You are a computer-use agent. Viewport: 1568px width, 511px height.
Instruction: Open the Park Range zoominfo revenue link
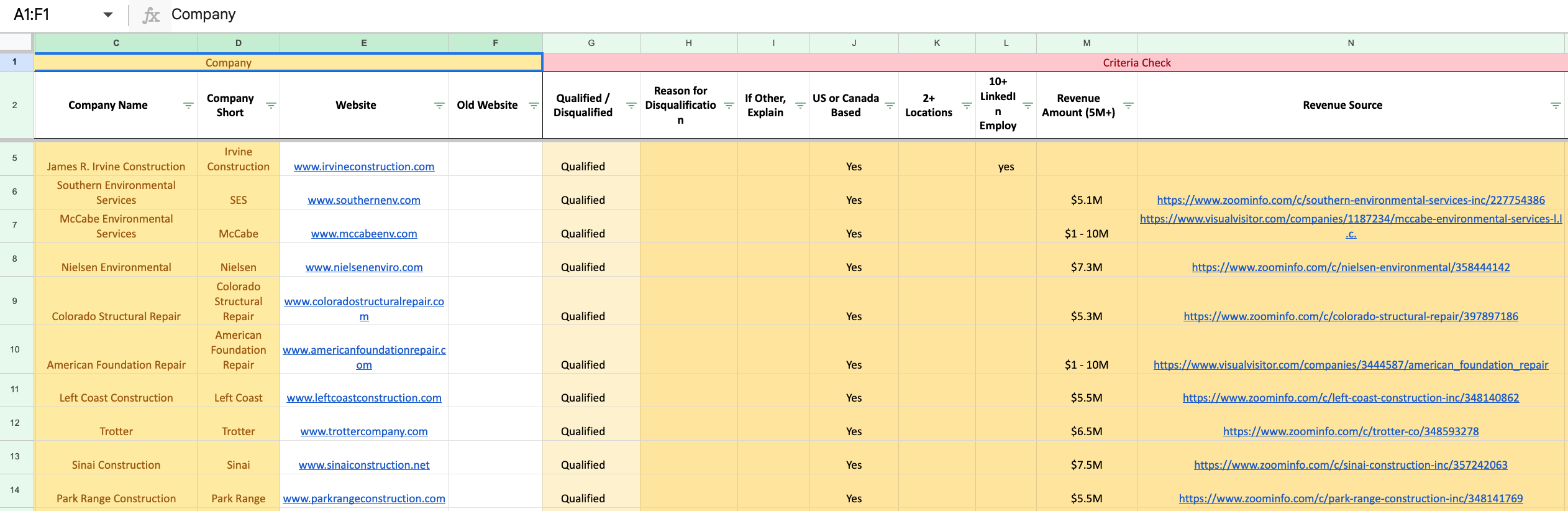pyautogui.click(x=1351, y=499)
